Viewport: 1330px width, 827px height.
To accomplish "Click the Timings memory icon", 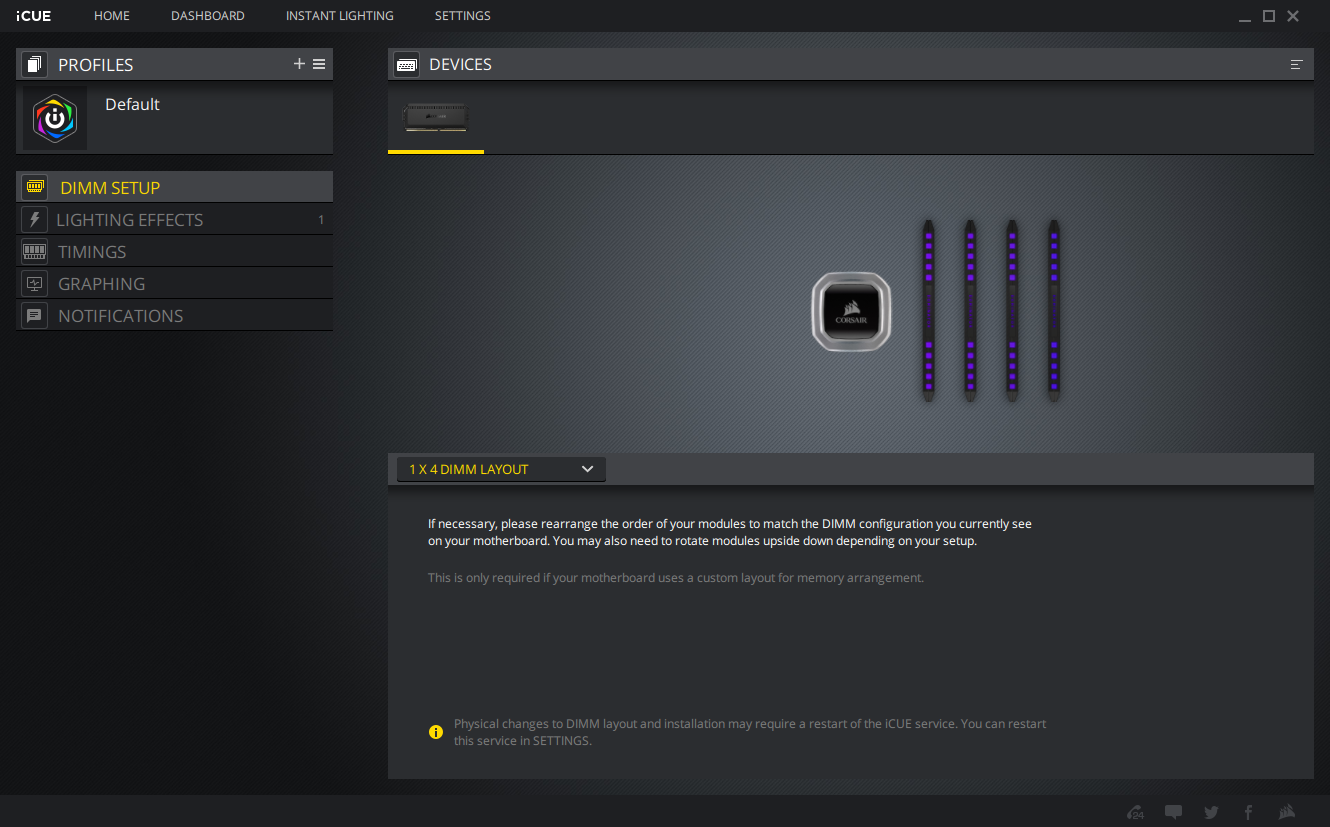I will pos(35,251).
